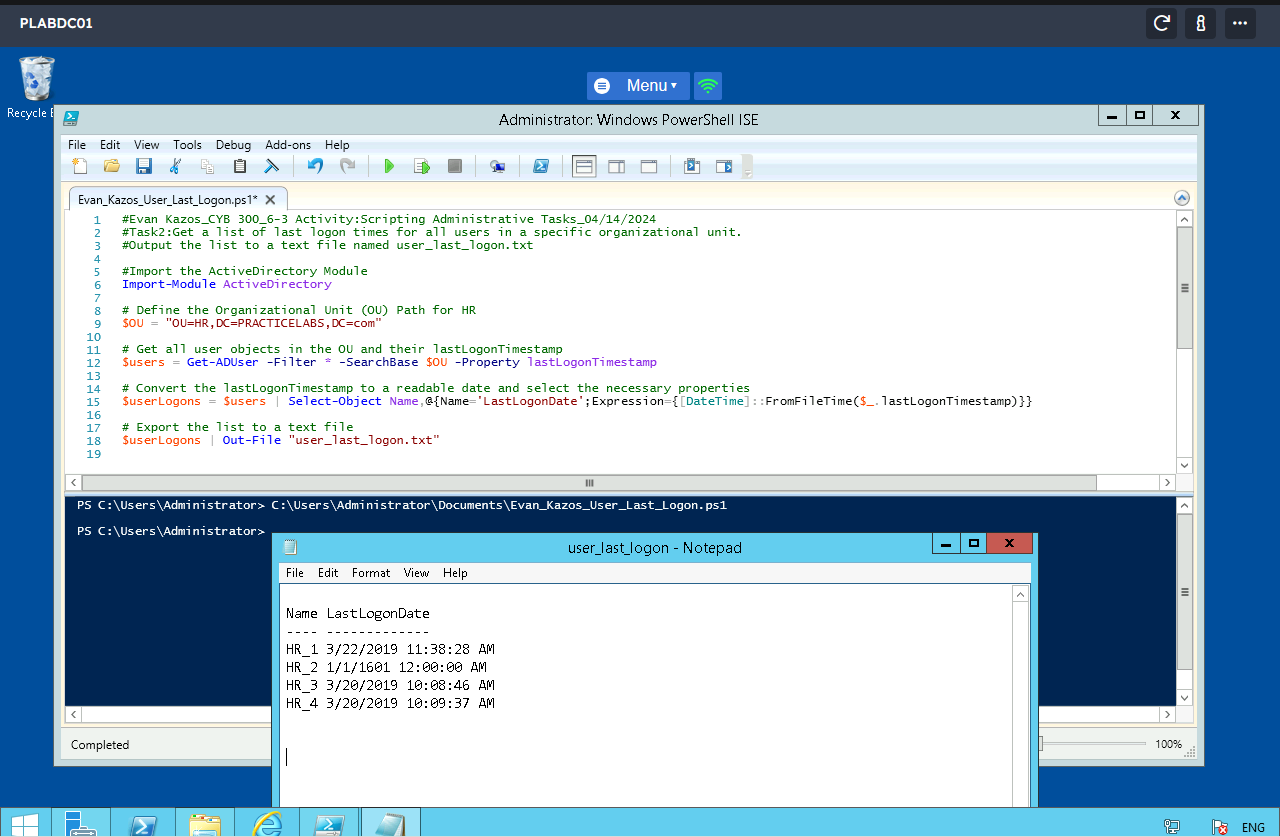Collapse the script pane with the top-right chevron

1181,197
